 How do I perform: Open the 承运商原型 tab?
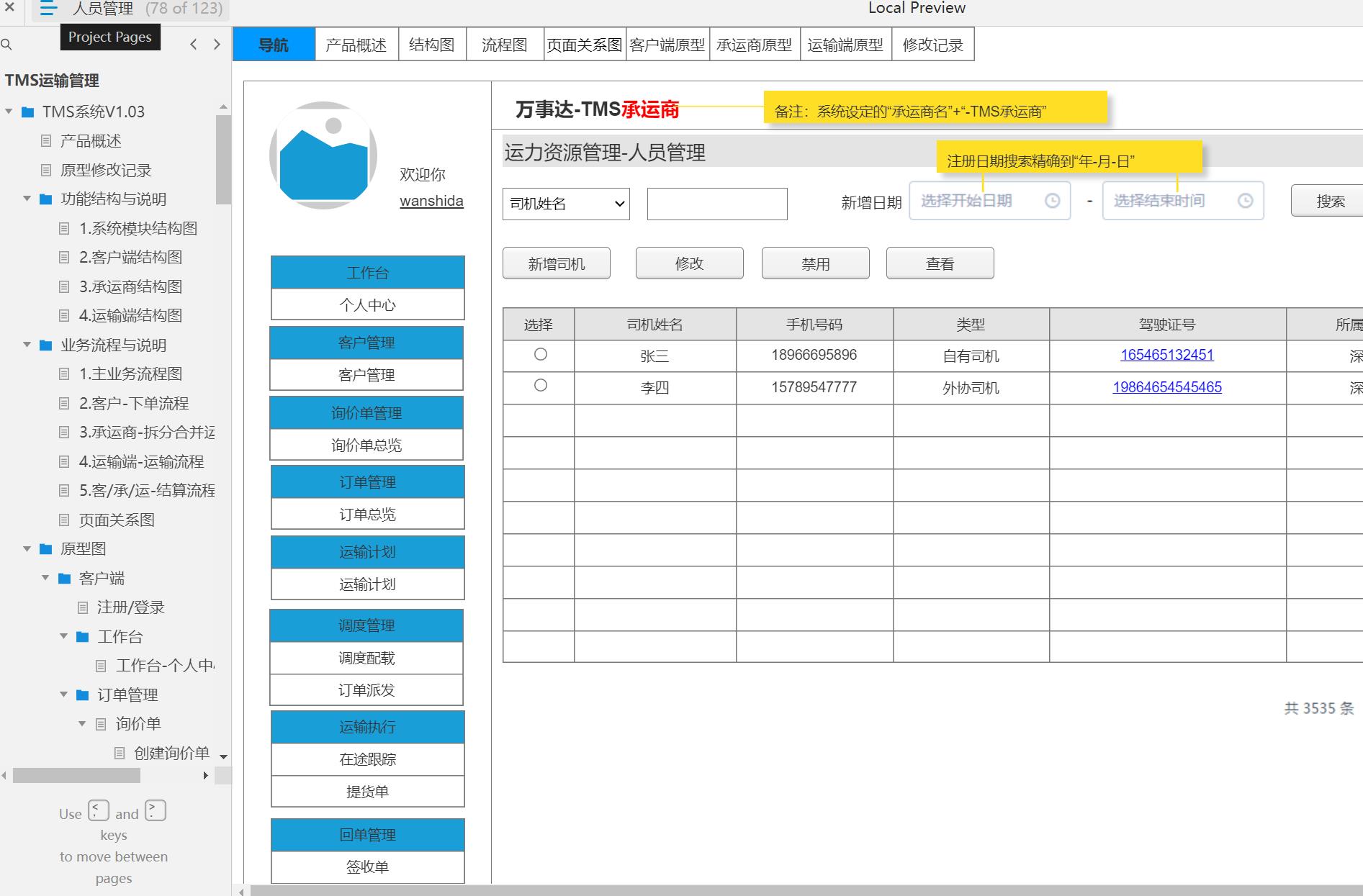coord(755,45)
